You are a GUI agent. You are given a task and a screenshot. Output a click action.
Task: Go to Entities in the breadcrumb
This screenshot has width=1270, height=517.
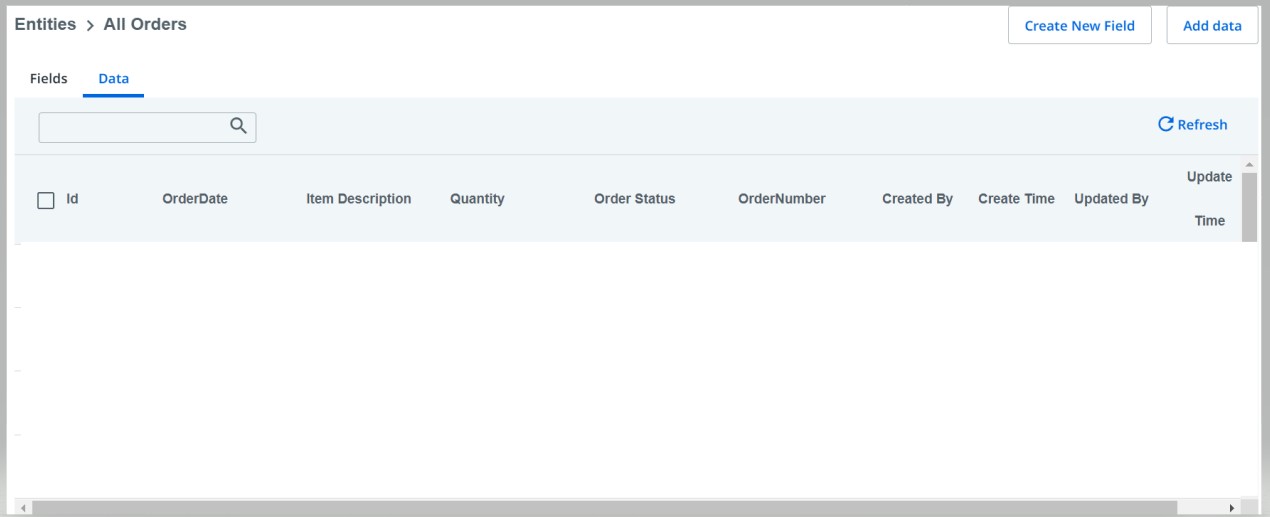coord(45,24)
